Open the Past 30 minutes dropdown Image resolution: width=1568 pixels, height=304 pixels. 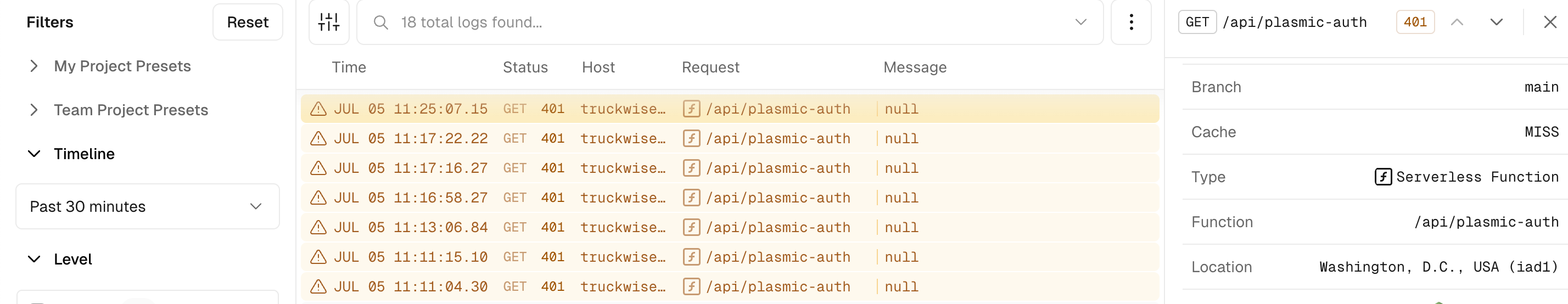point(147,207)
